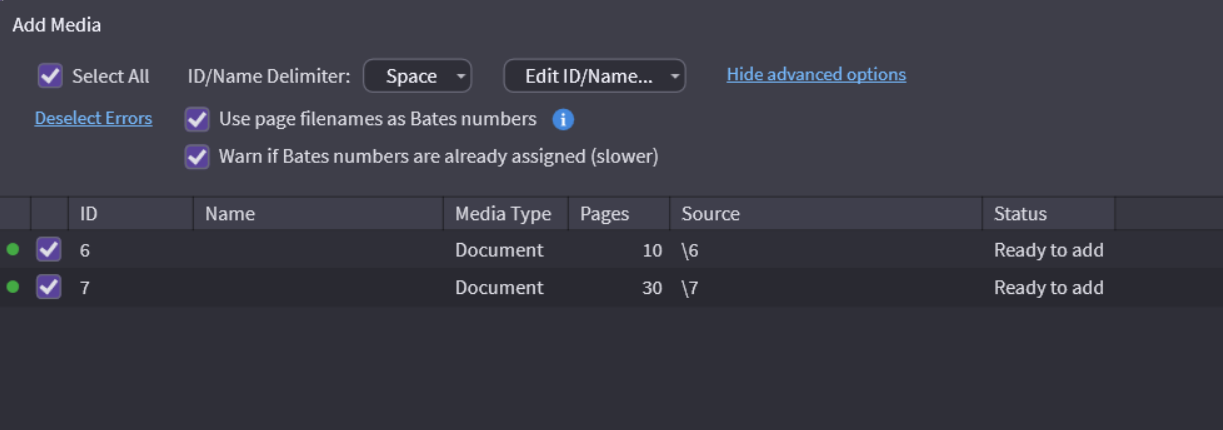Sort by the Media Type column header
Image resolution: width=1223 pixels, height=430 pixels.
(504, 214)
